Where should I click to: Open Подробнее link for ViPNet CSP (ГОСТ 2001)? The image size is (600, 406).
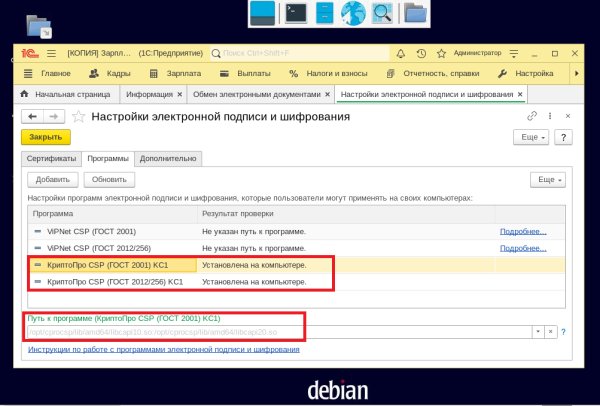[523, 232]
